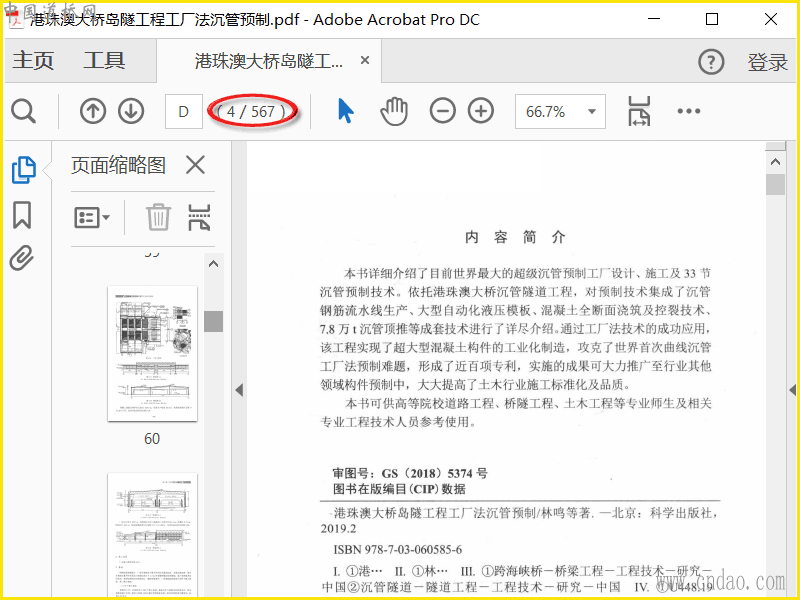Open the bookmarks panel icon

pos(22,215)
